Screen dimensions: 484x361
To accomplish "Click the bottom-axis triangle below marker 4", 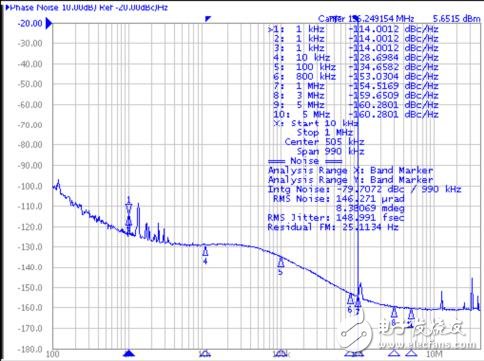I will 205,353.
